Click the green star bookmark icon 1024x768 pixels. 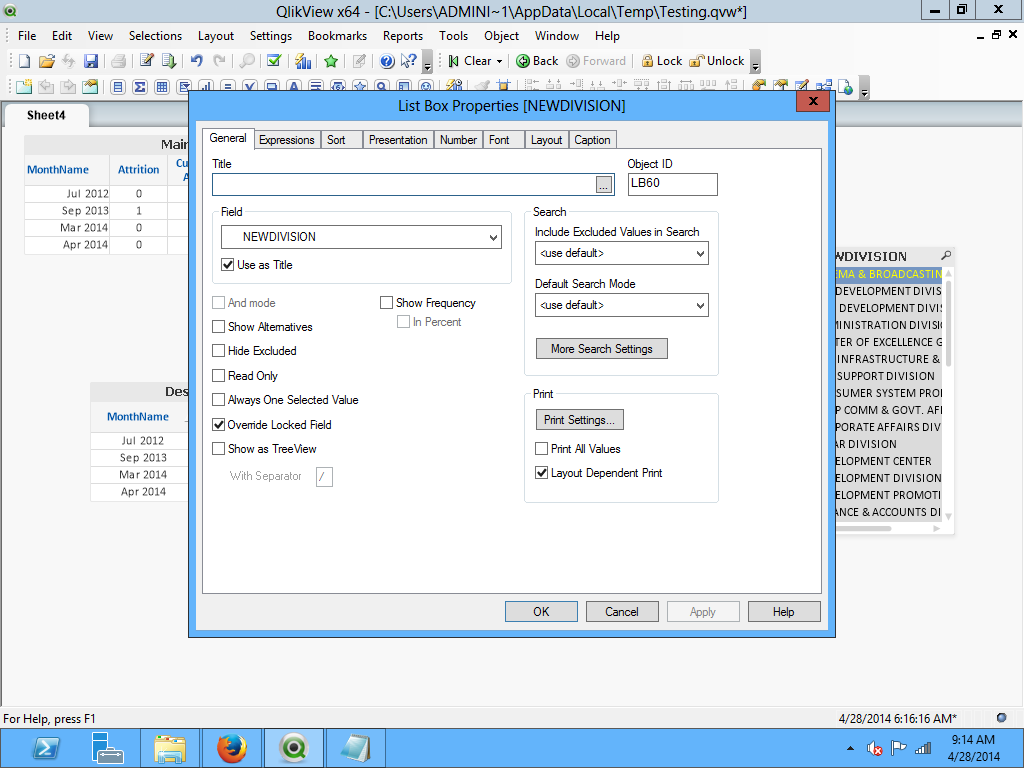(x=331, y=61)
